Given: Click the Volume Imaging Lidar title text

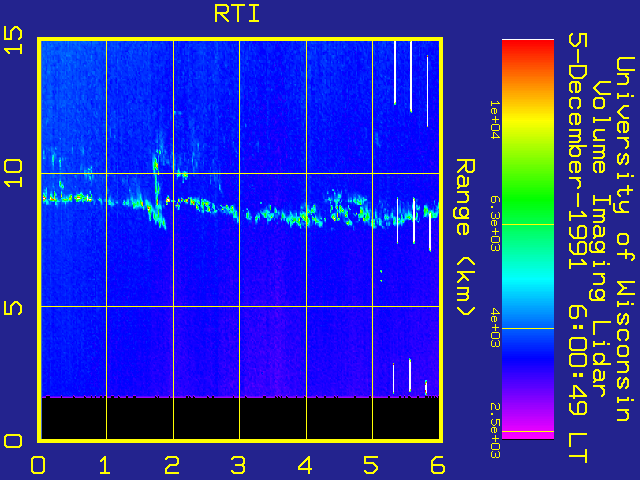Looking at the screenshot, I should 601,239.
